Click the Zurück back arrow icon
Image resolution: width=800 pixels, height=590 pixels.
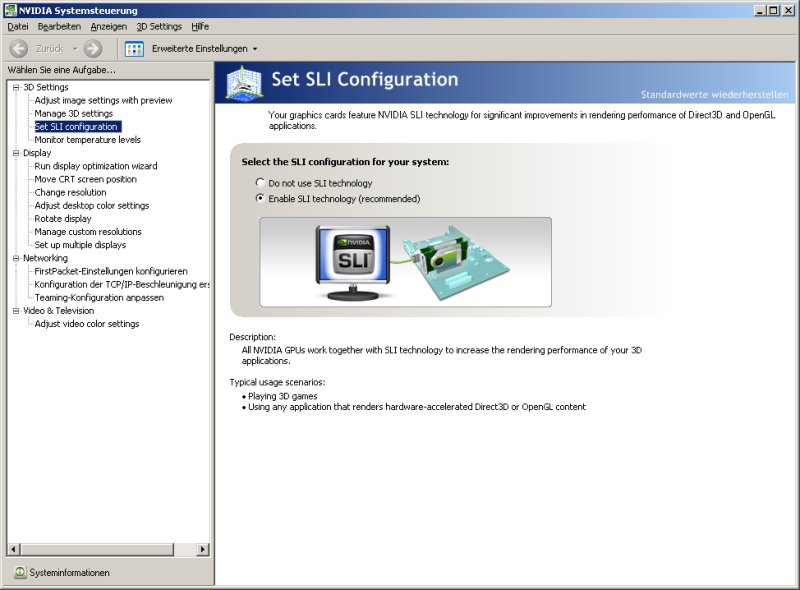tap(19, 48)
